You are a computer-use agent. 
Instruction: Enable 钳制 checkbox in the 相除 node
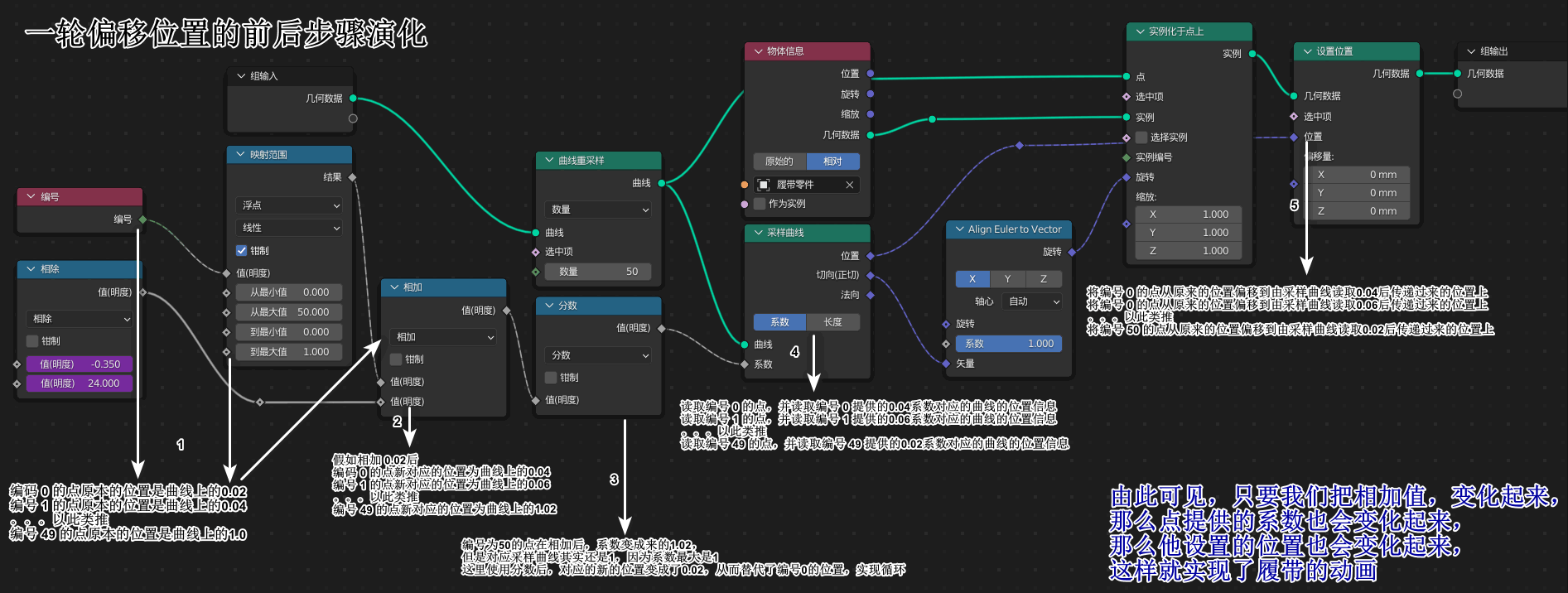click(x=32, y=341)
